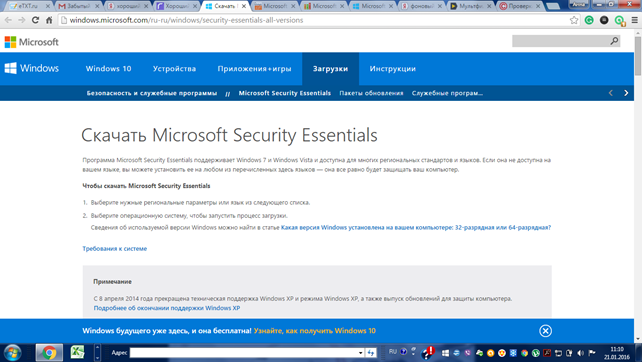Screen dimensions: 642x362
Task: Open the Устройства menu item
Action: coord(174,69)
